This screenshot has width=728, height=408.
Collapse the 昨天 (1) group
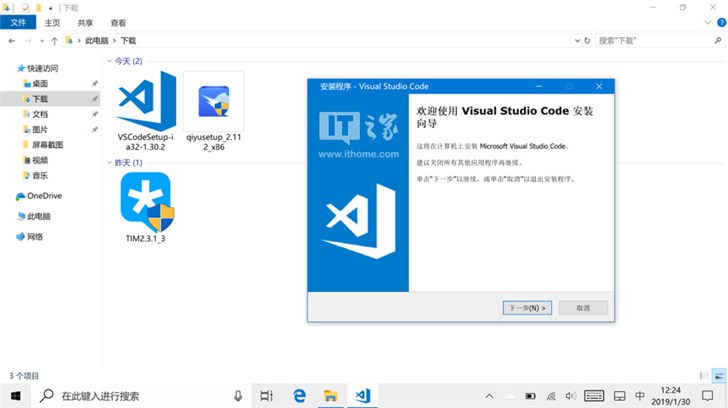(x=109, y=162)
